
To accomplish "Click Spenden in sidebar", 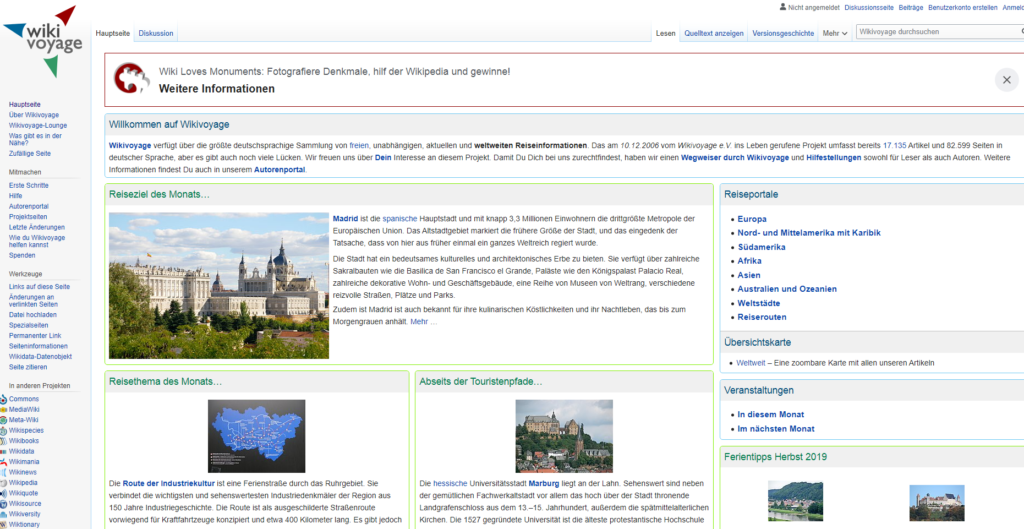I will (22, 255).
